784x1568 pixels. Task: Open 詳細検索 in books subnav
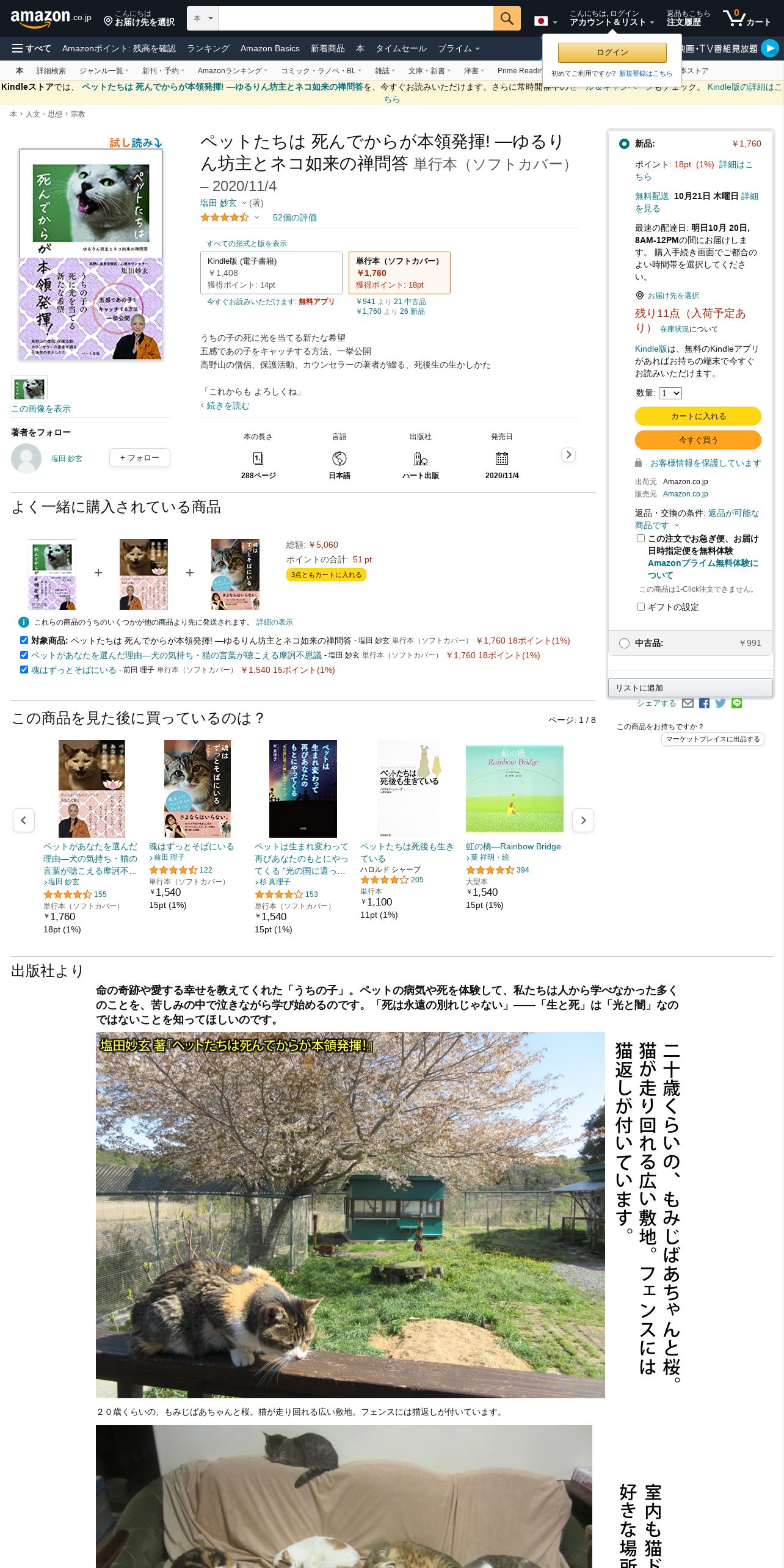51,71
